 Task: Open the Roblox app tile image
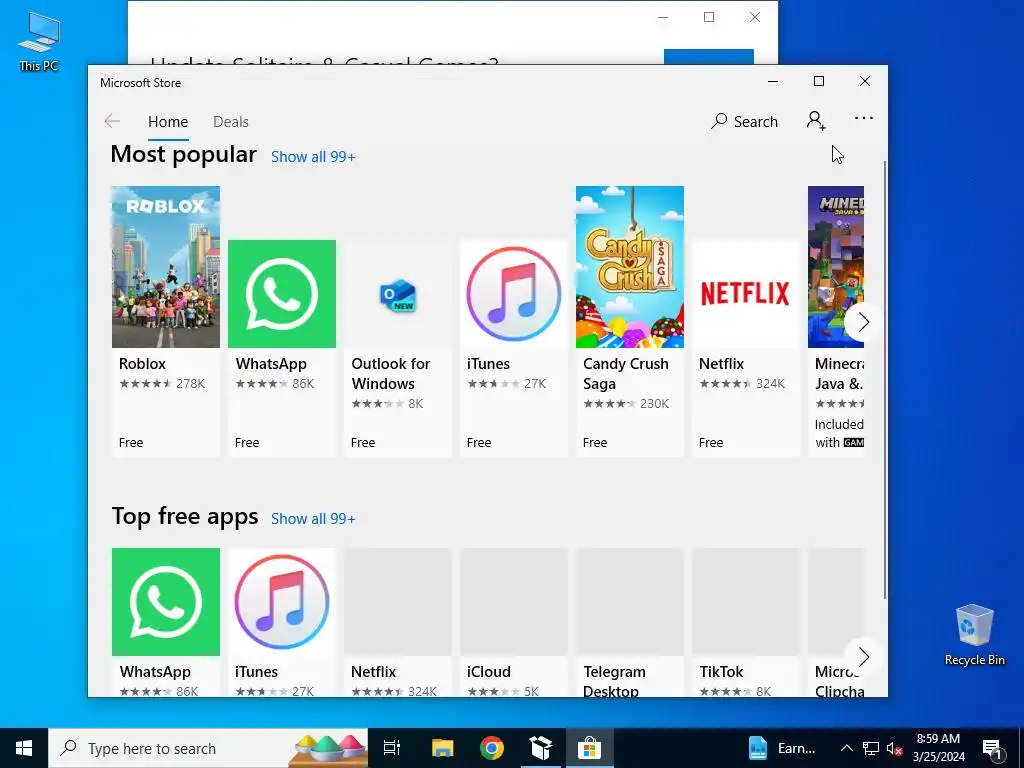click(165, 266)
